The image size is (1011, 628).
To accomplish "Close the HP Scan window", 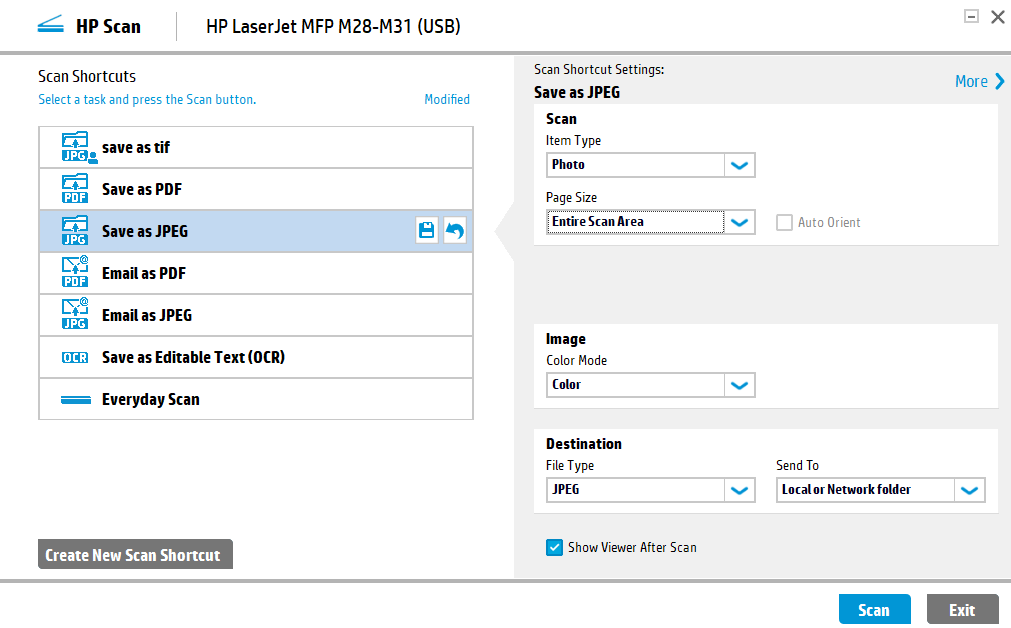I will 997,17.
